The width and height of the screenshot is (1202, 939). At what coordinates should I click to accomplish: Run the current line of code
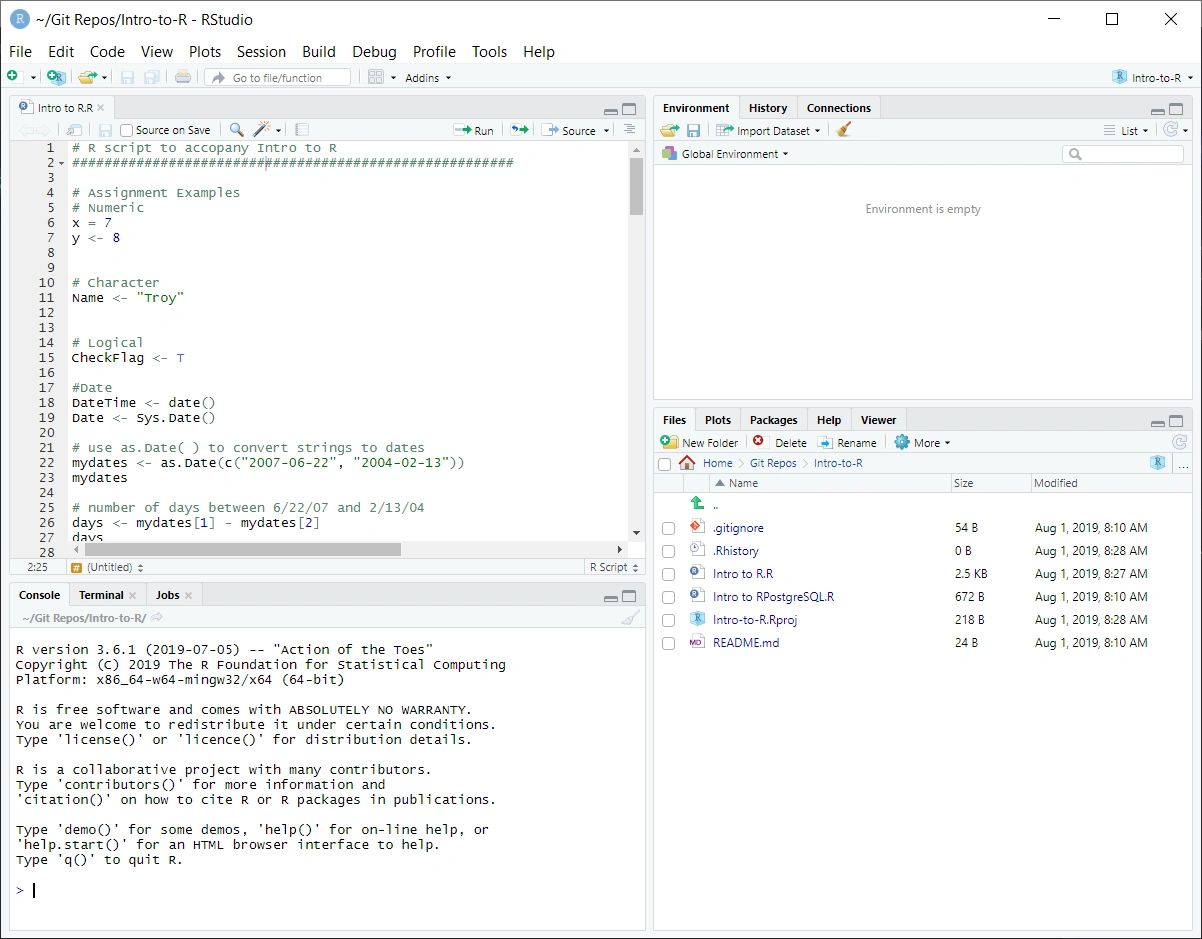click(474, 128)
